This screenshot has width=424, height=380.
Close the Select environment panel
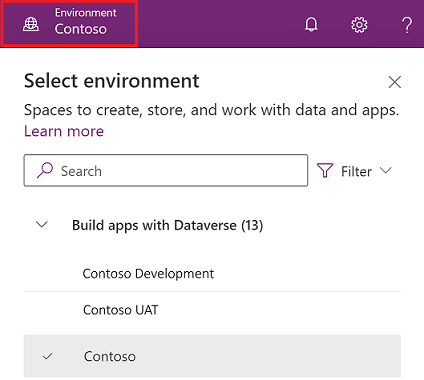(395, 82)
